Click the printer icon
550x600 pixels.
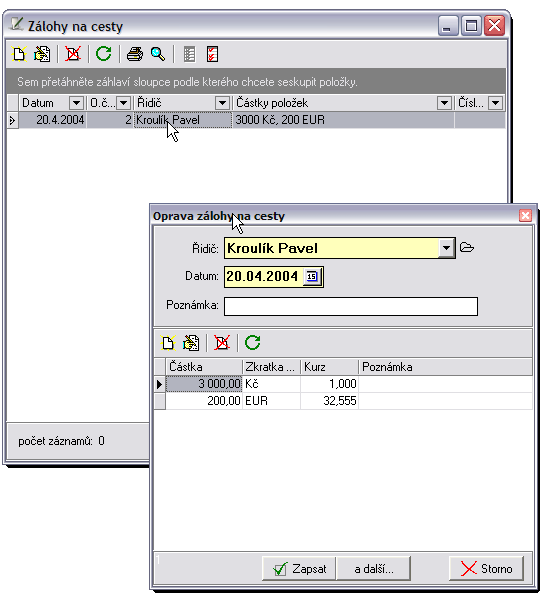[x=135, y=54]
